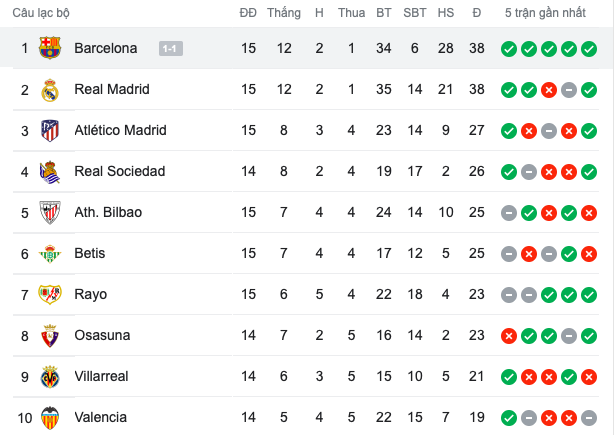The width and height of the screenshot is (614, 435).
Task: Click the '5 trận gần nhất' column header
Action: [x=547, y=13]
